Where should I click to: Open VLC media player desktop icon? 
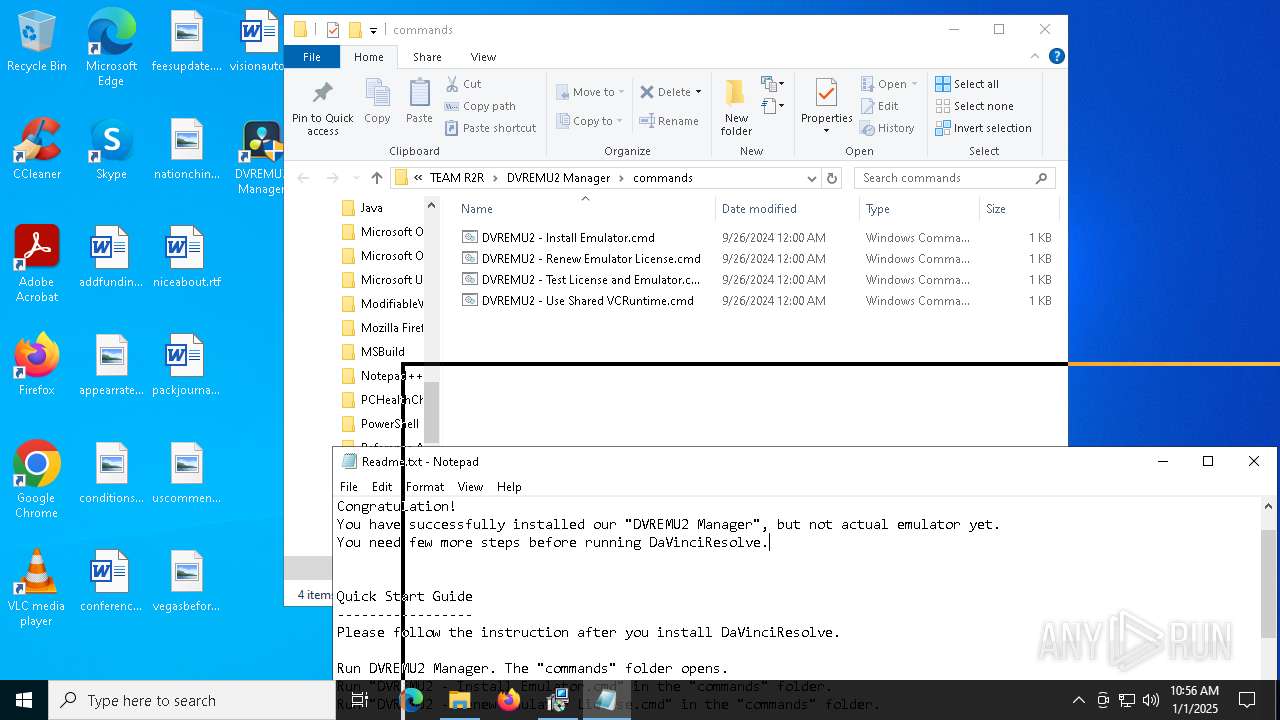coord(37,588)
